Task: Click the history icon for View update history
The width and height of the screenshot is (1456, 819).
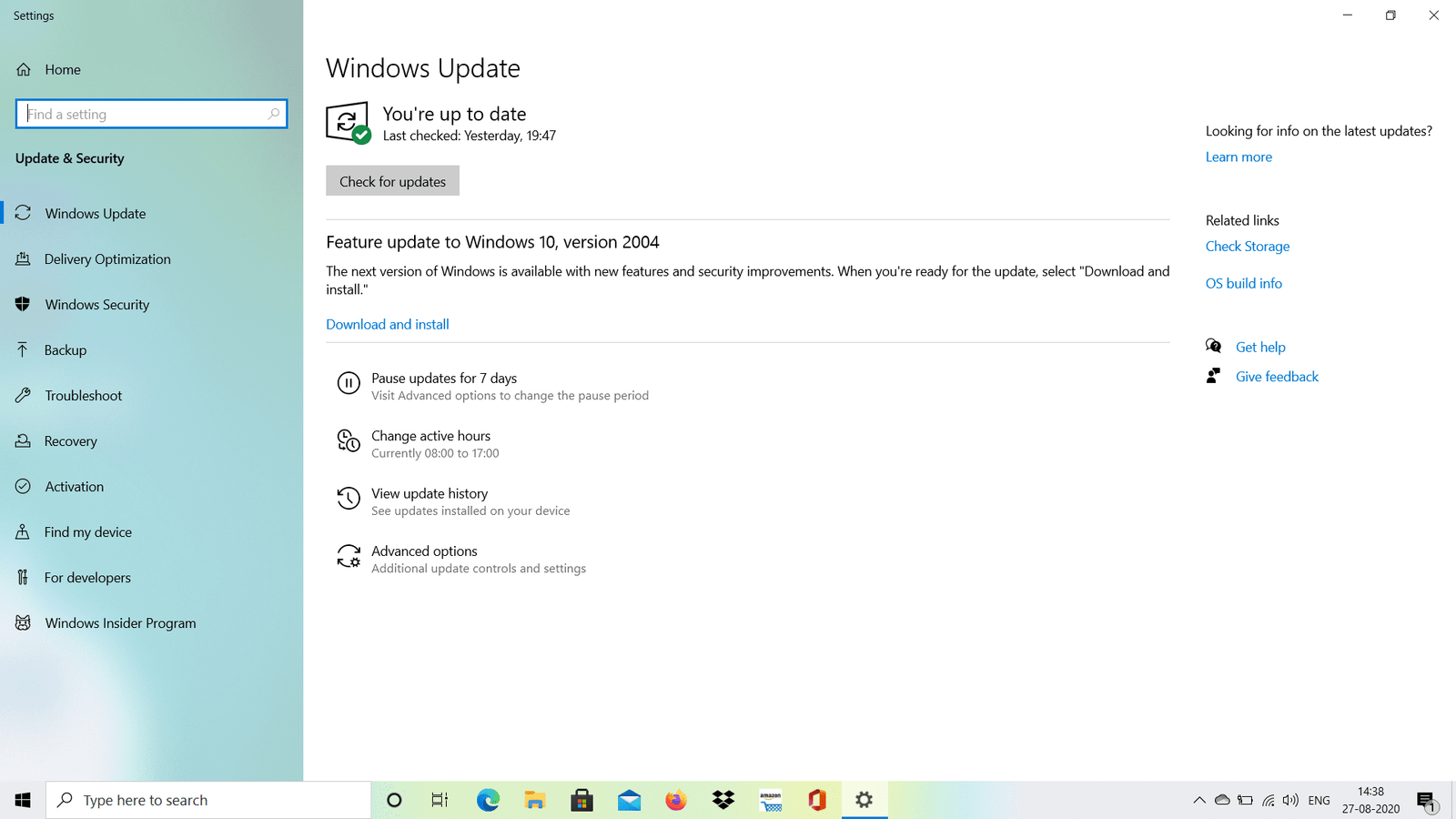Action: point(349,498)
